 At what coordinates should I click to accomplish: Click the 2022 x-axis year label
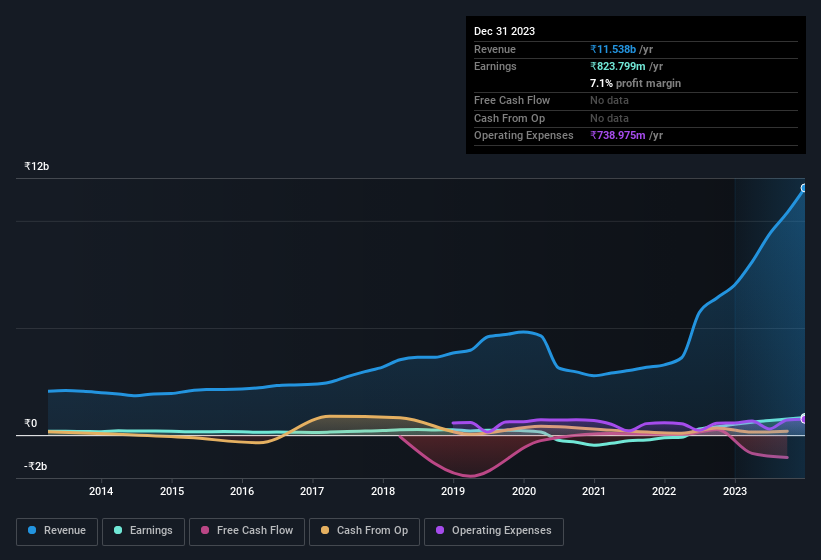(664, 491)
